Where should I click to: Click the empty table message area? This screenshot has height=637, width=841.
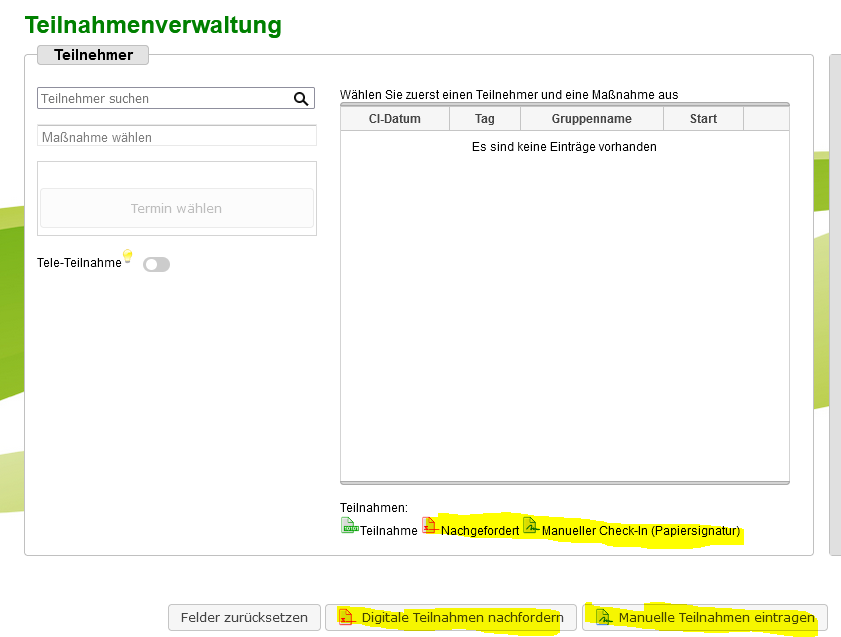point(564,147)
